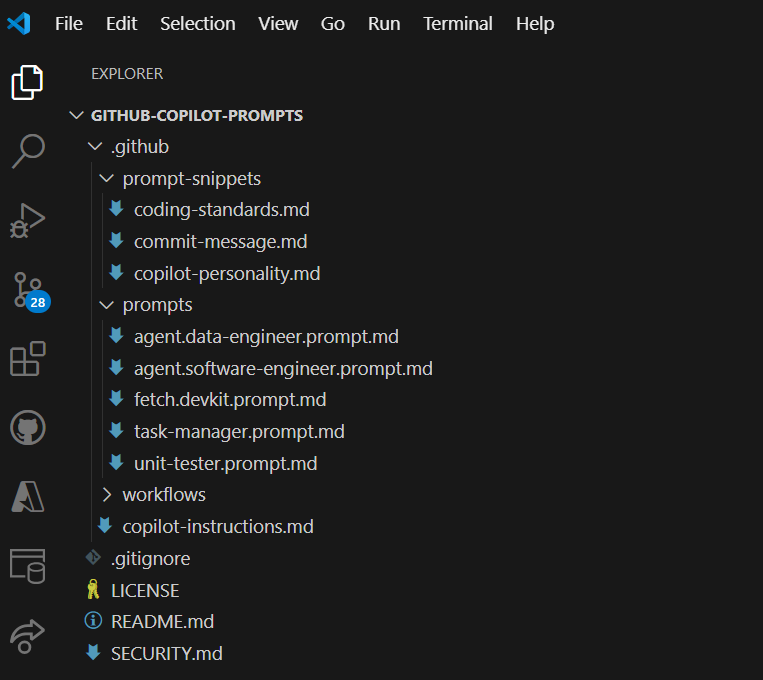Click the GITHUB-COPILOT-PROMPTS section header text

197,115
